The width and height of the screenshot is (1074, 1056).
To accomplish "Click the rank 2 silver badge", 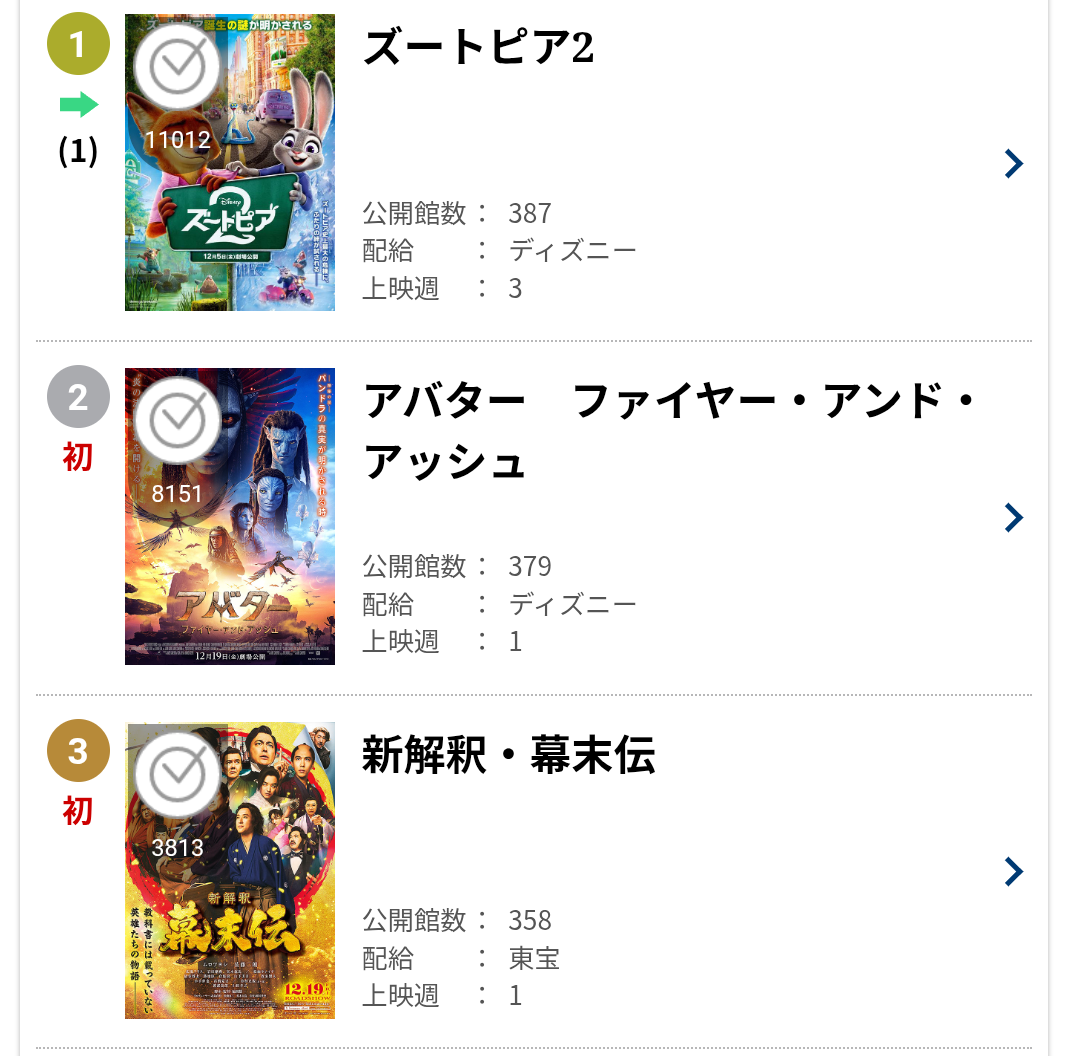I will (x=77, y=398).
